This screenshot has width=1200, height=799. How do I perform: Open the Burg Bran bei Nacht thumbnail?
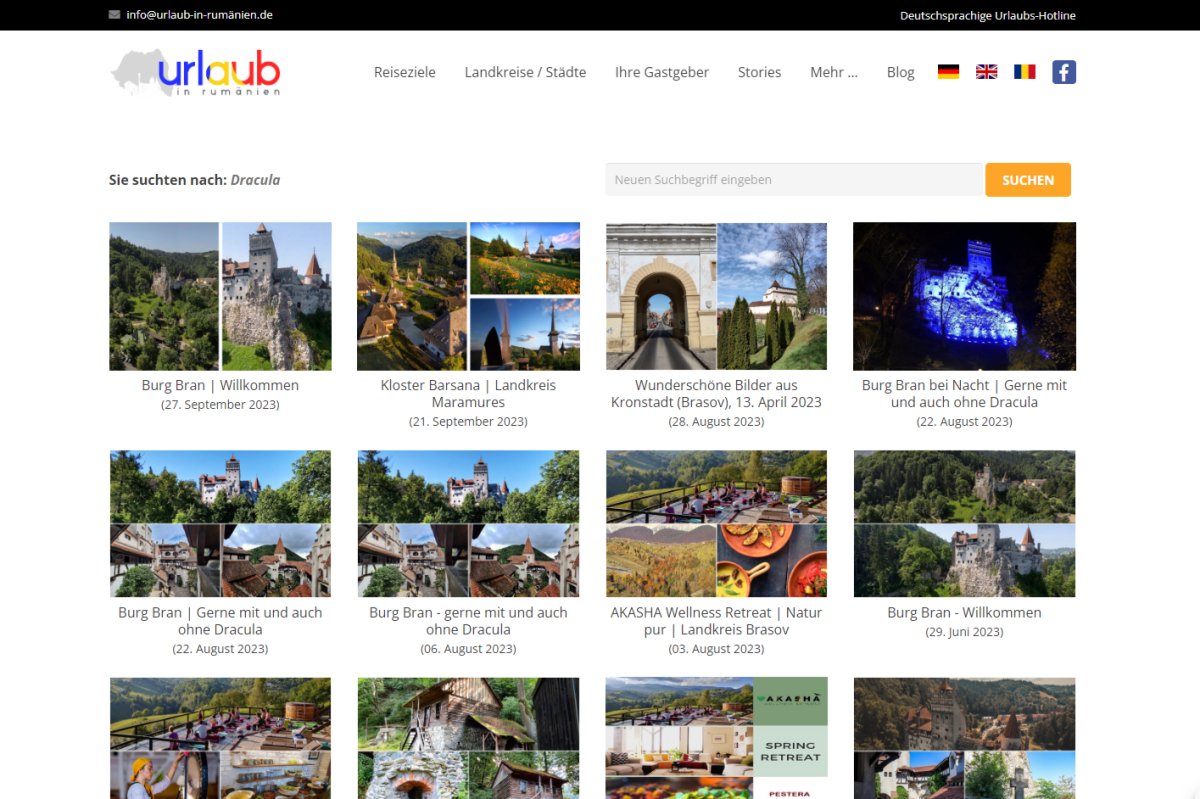[x=964, y=296]
